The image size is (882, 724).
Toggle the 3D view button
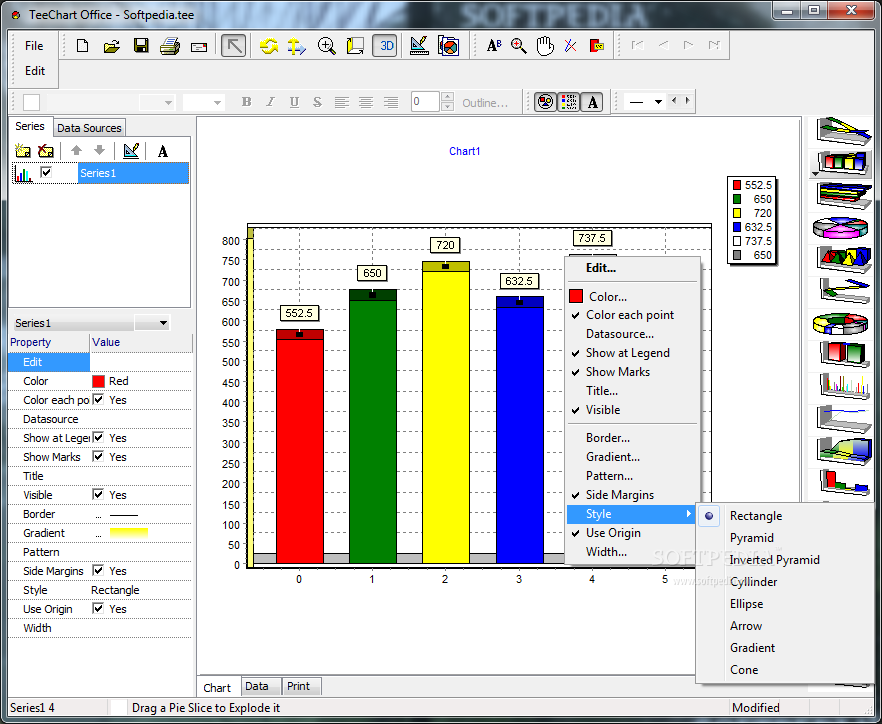(385, 46)
